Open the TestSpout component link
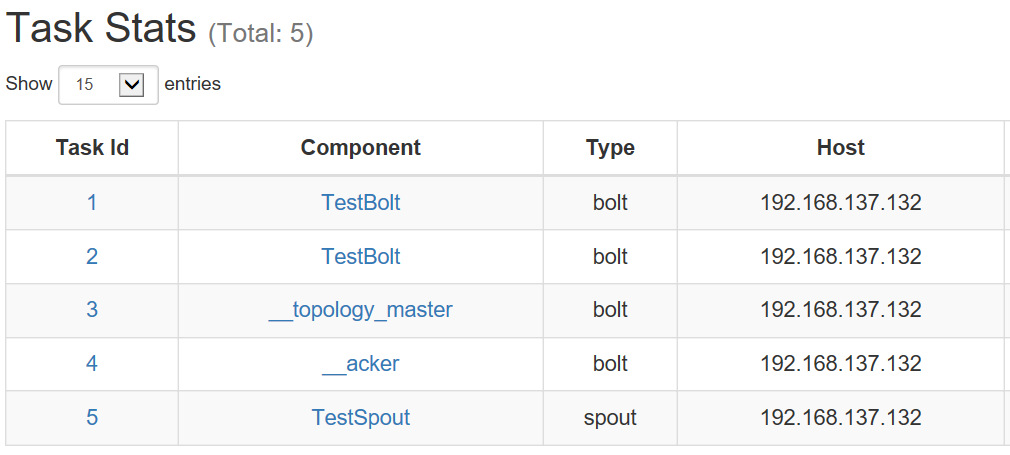The height and width of the screenshot is (455, 1010). click(360, 417)
